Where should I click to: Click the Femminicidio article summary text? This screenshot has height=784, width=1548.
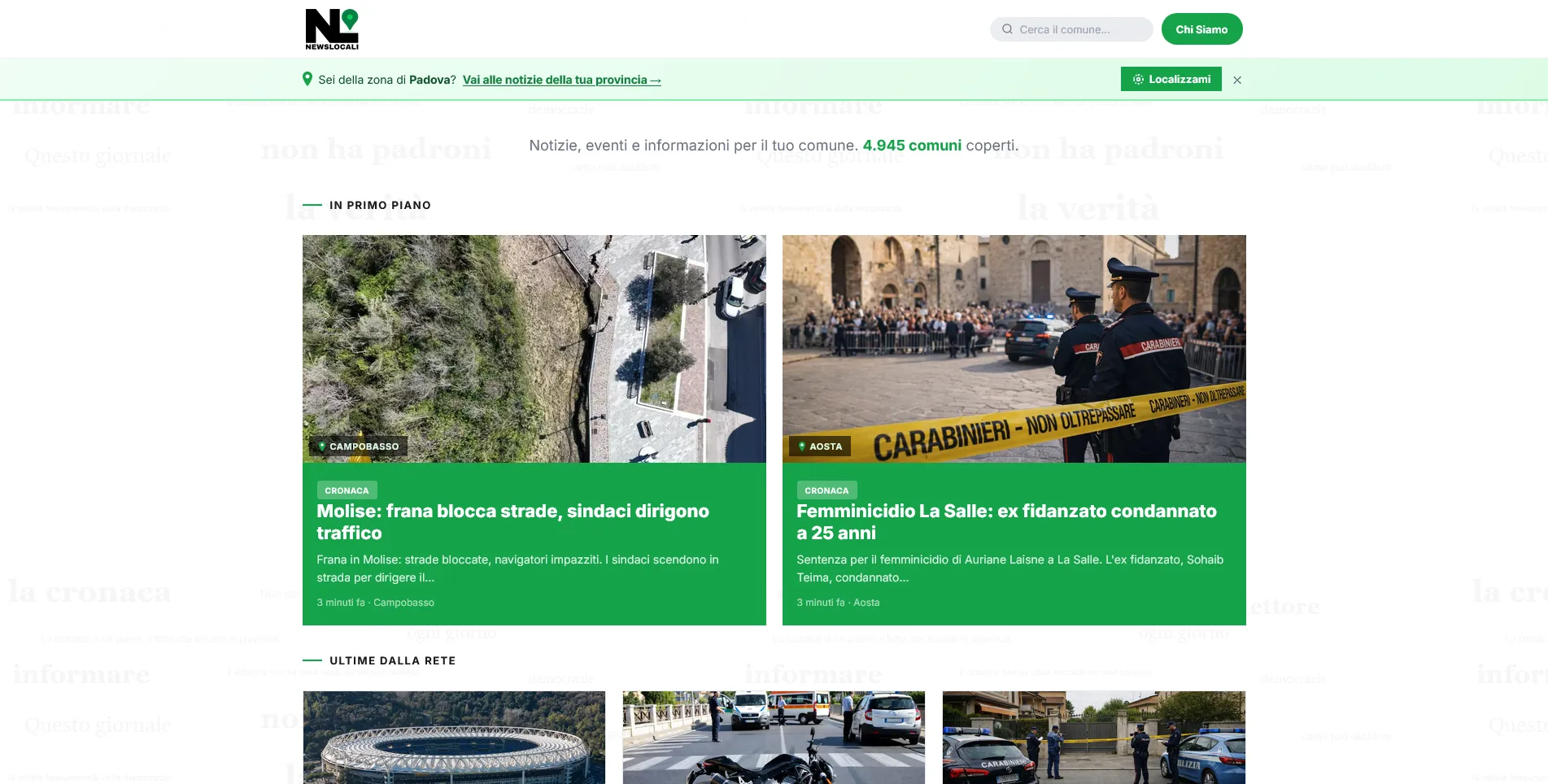1009,568
